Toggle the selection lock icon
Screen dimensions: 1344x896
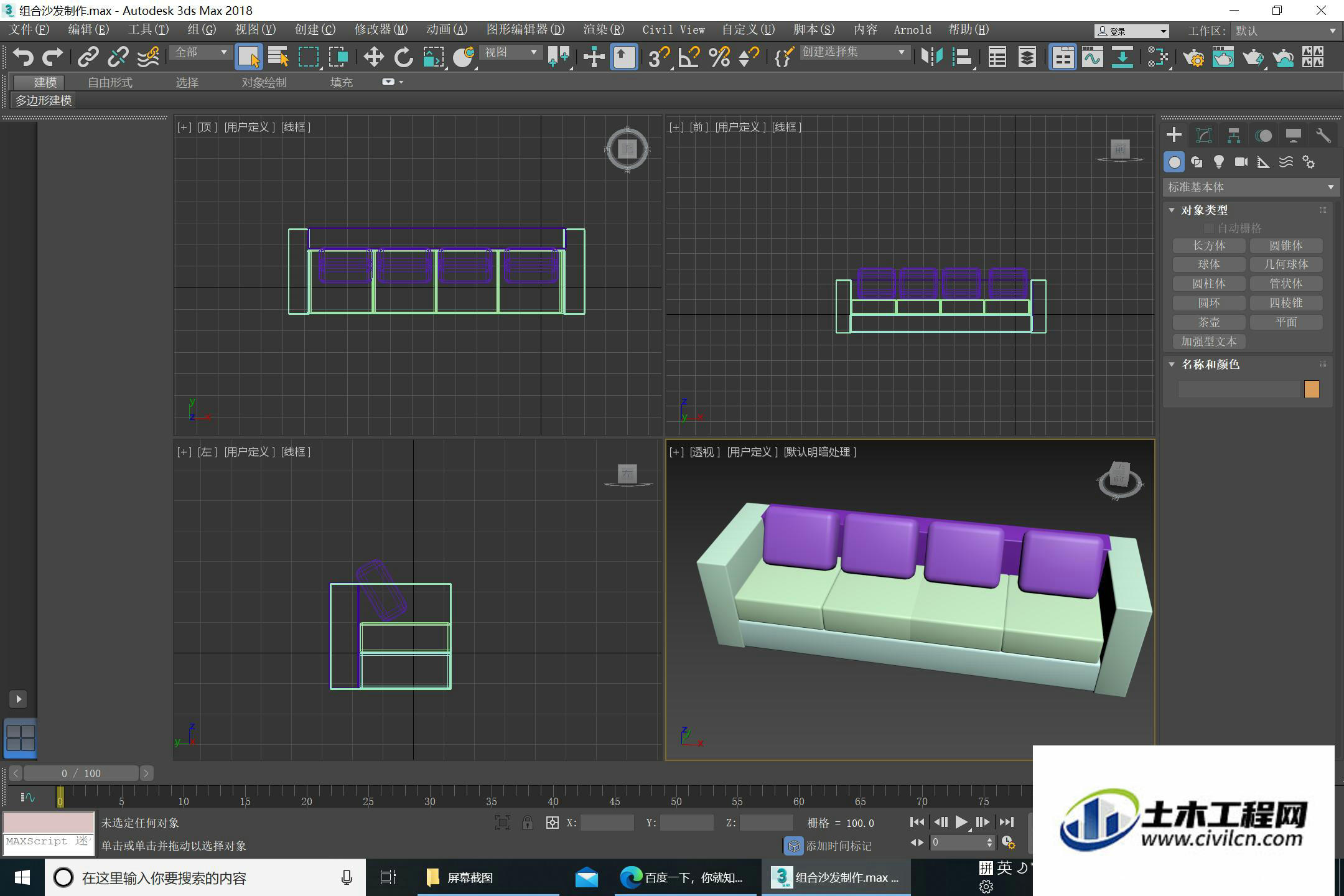coord(528,823)
